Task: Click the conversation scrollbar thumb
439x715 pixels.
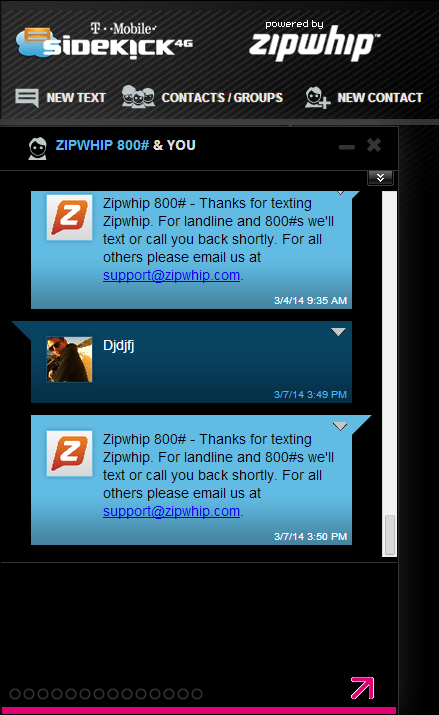Action: tap(390, 535)
